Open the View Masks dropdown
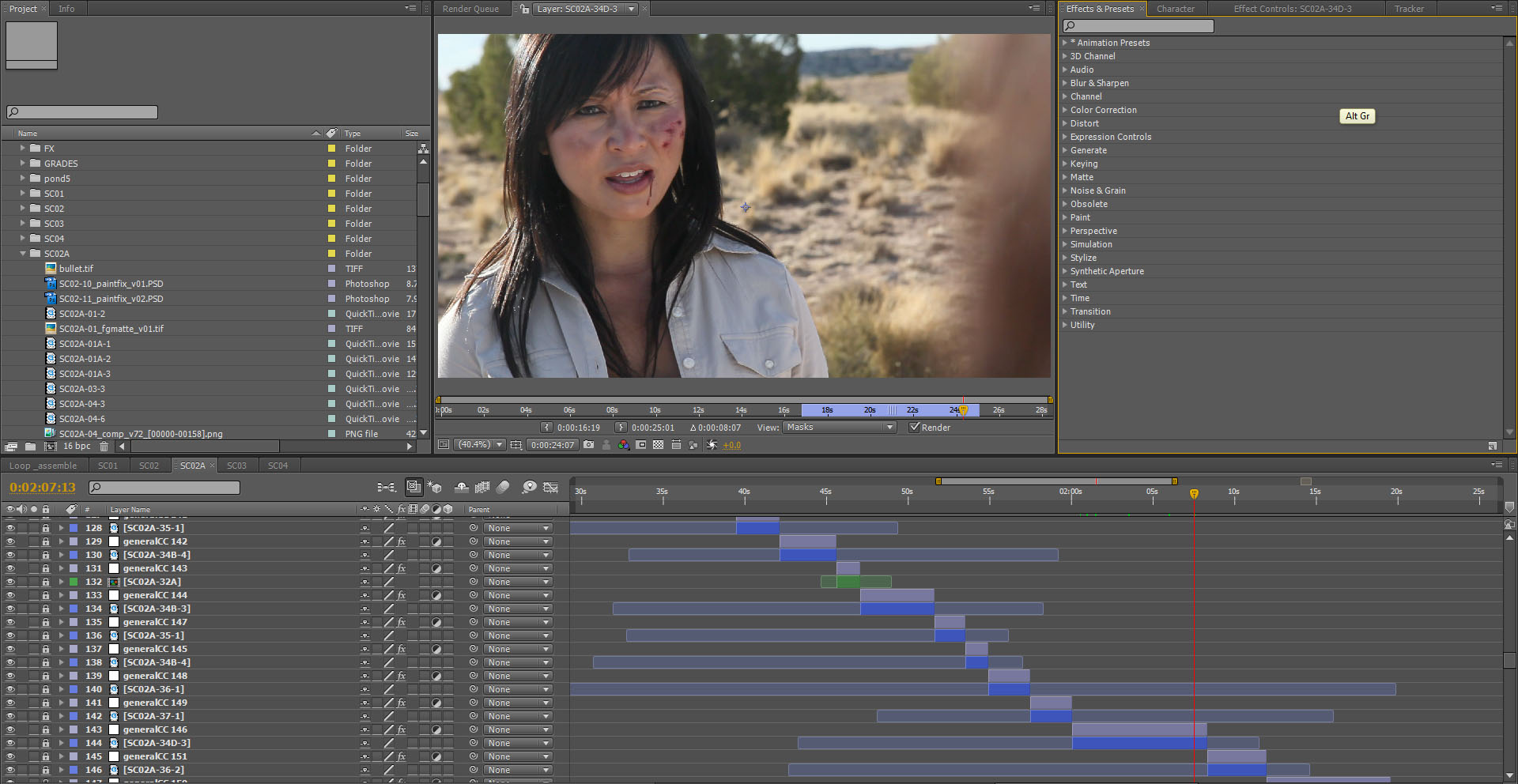Screen dimensions: 1518x784 (x=840, y=428)
